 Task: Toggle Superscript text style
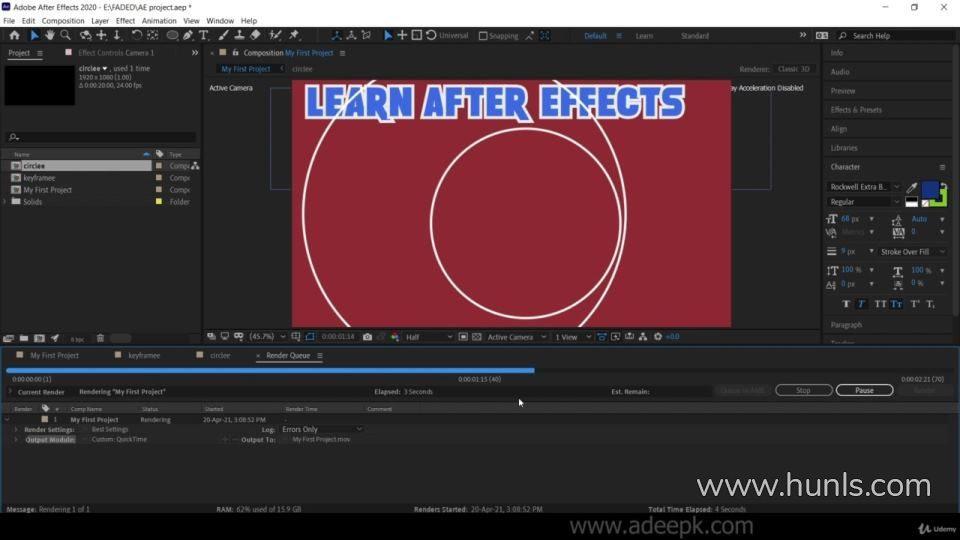(915, 304)
